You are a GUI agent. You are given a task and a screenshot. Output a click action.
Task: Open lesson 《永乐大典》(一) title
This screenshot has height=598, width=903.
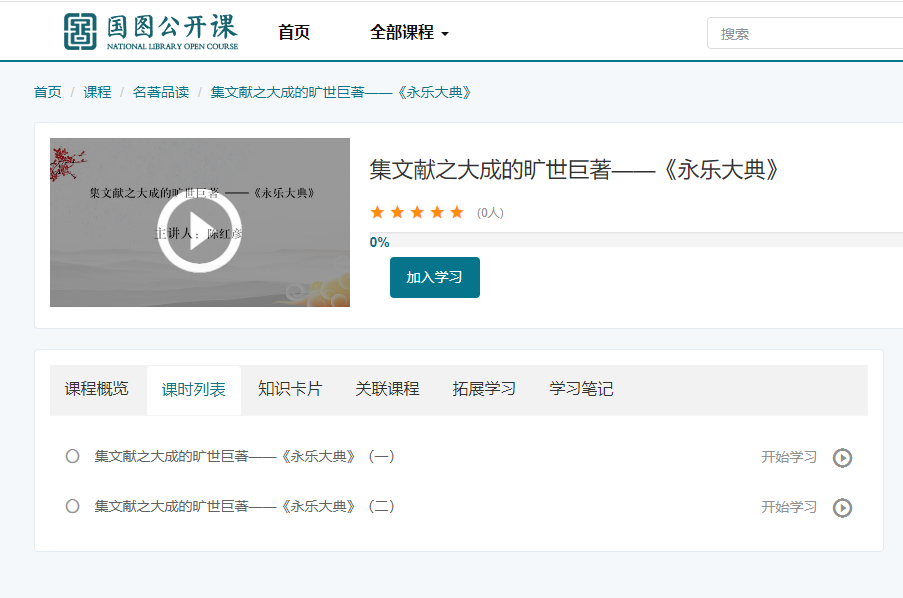[244, 456]
